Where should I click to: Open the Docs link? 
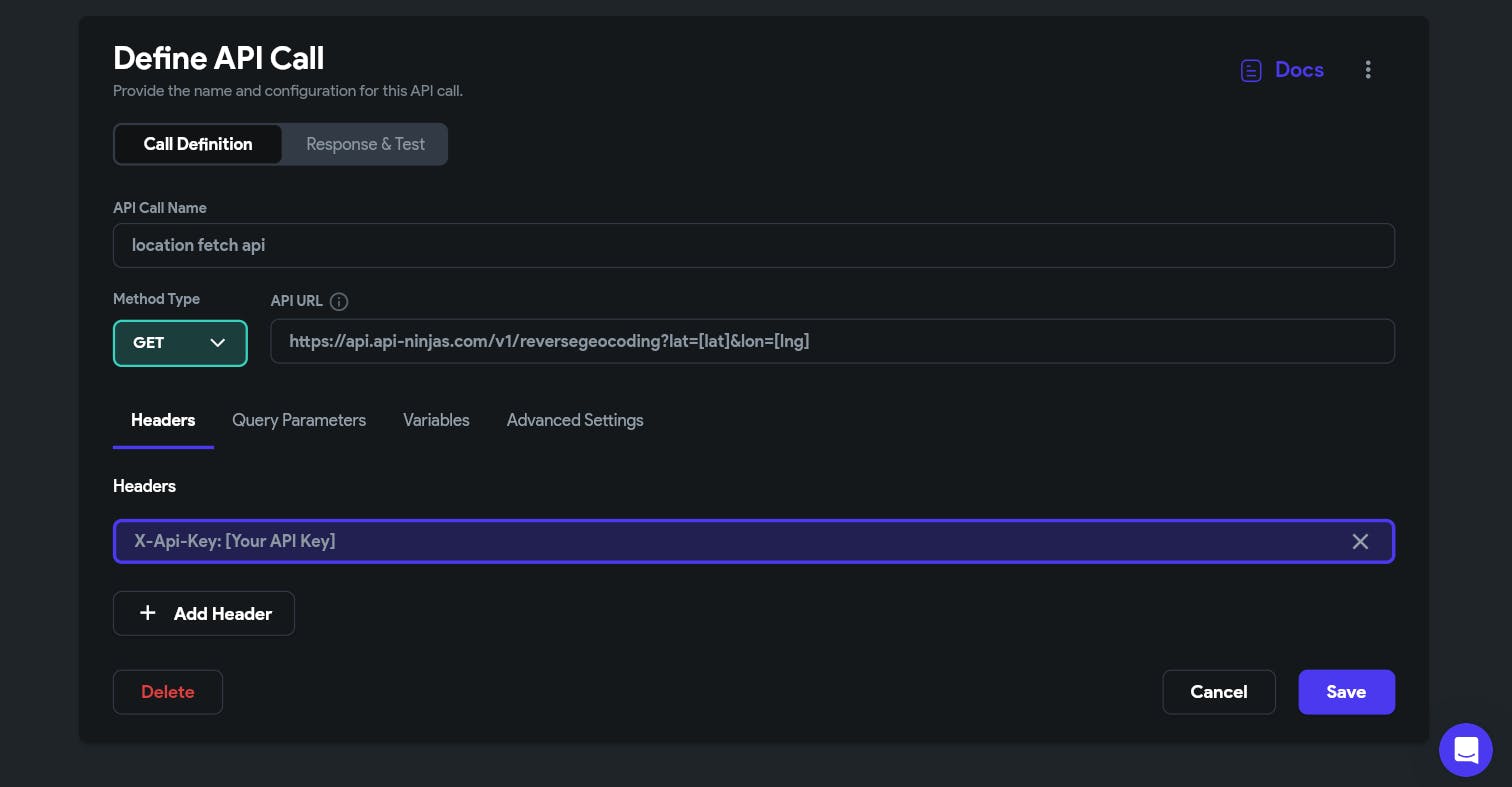(x=1282, y=70)
